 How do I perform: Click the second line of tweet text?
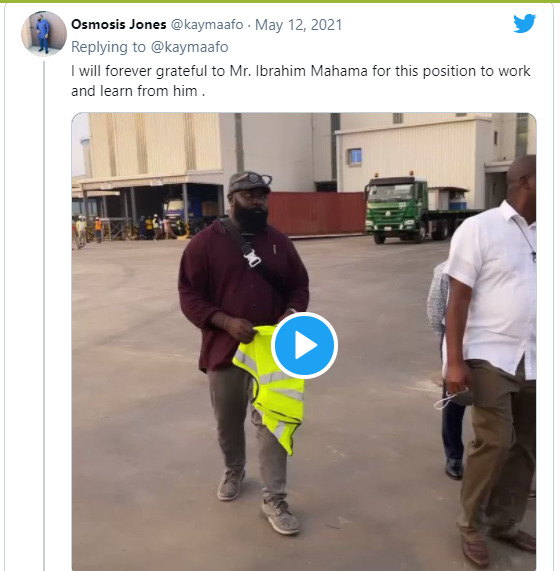(x=138, y=91)
